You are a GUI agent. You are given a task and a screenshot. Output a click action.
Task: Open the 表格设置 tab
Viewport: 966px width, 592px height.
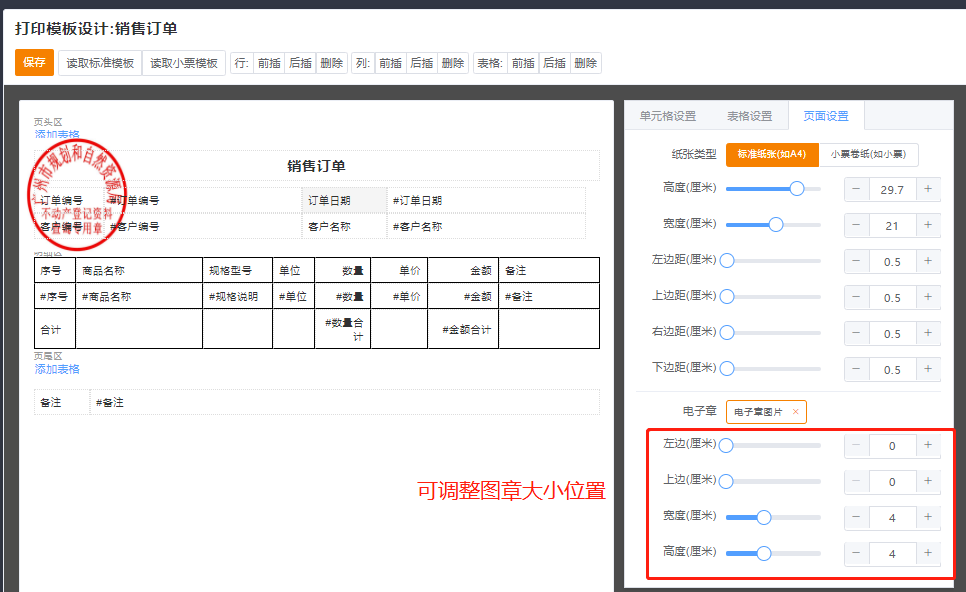click(749, 116)
